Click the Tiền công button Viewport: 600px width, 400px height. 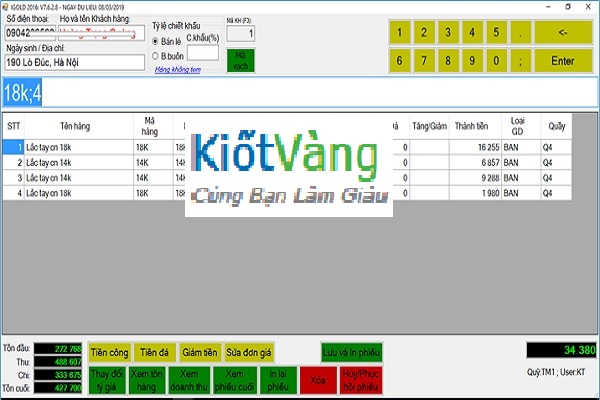point(109,353)
